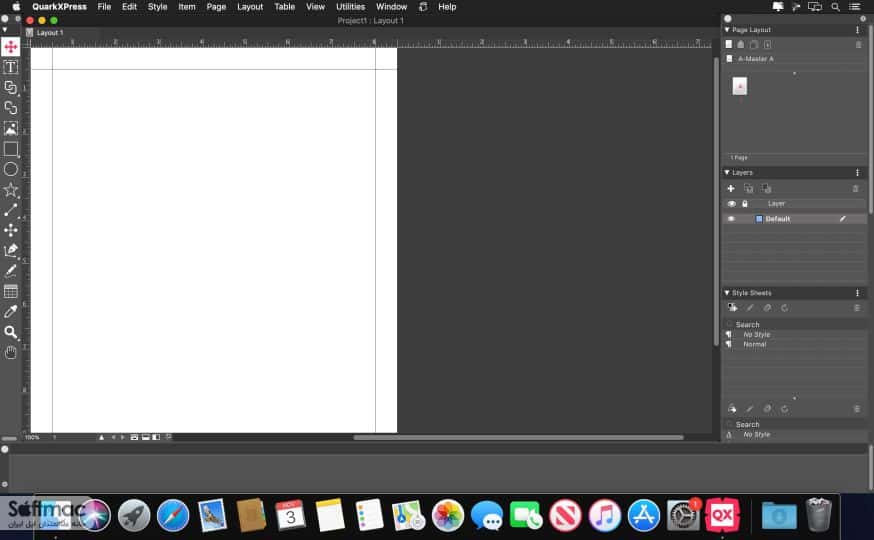Pick the Oval Box tool
Image resolution: width=874 pixels, height=540 pixels.
tap(11, 169)
